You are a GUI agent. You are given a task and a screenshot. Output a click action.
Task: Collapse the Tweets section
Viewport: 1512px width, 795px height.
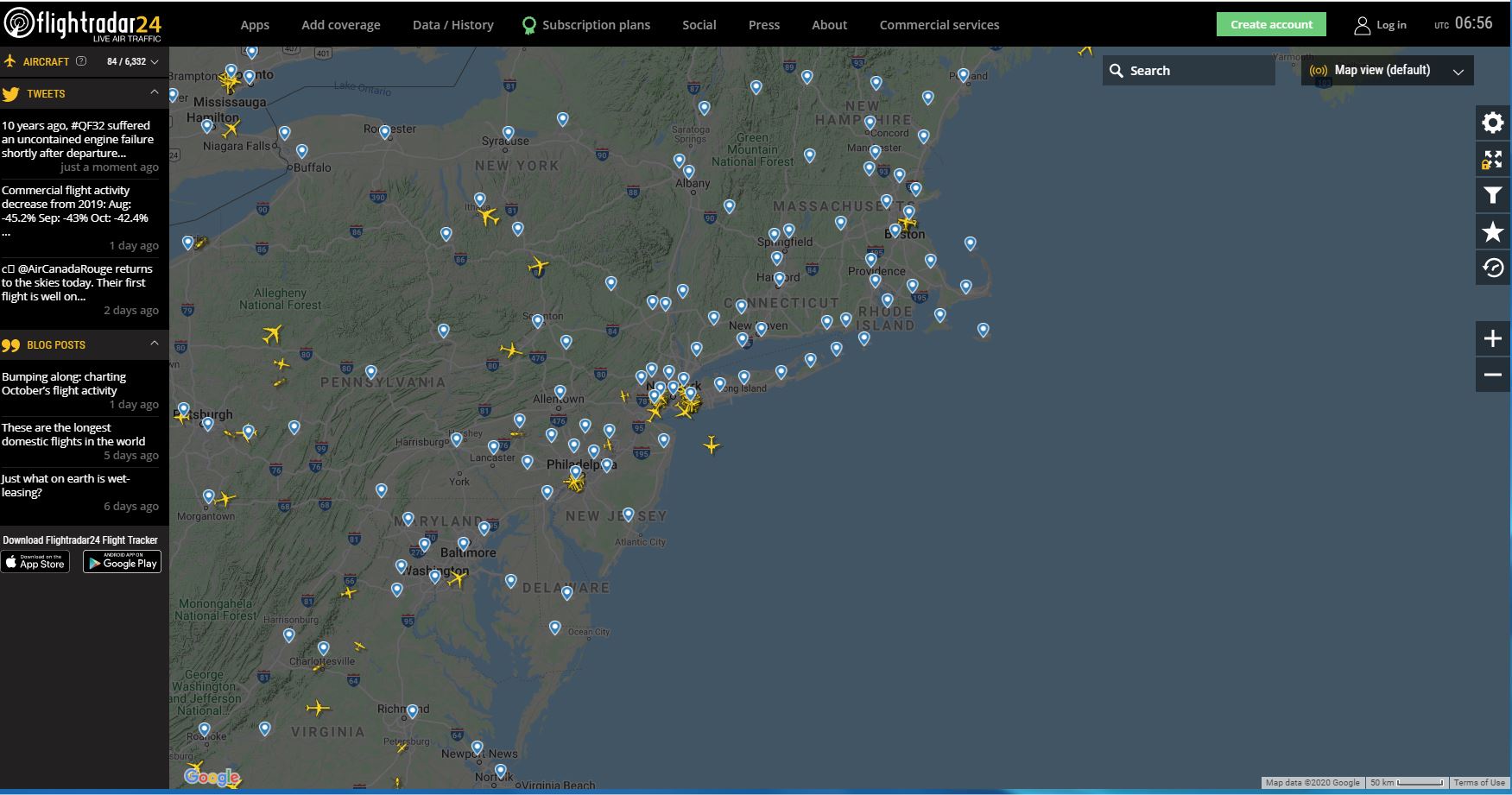click(155, 92)
